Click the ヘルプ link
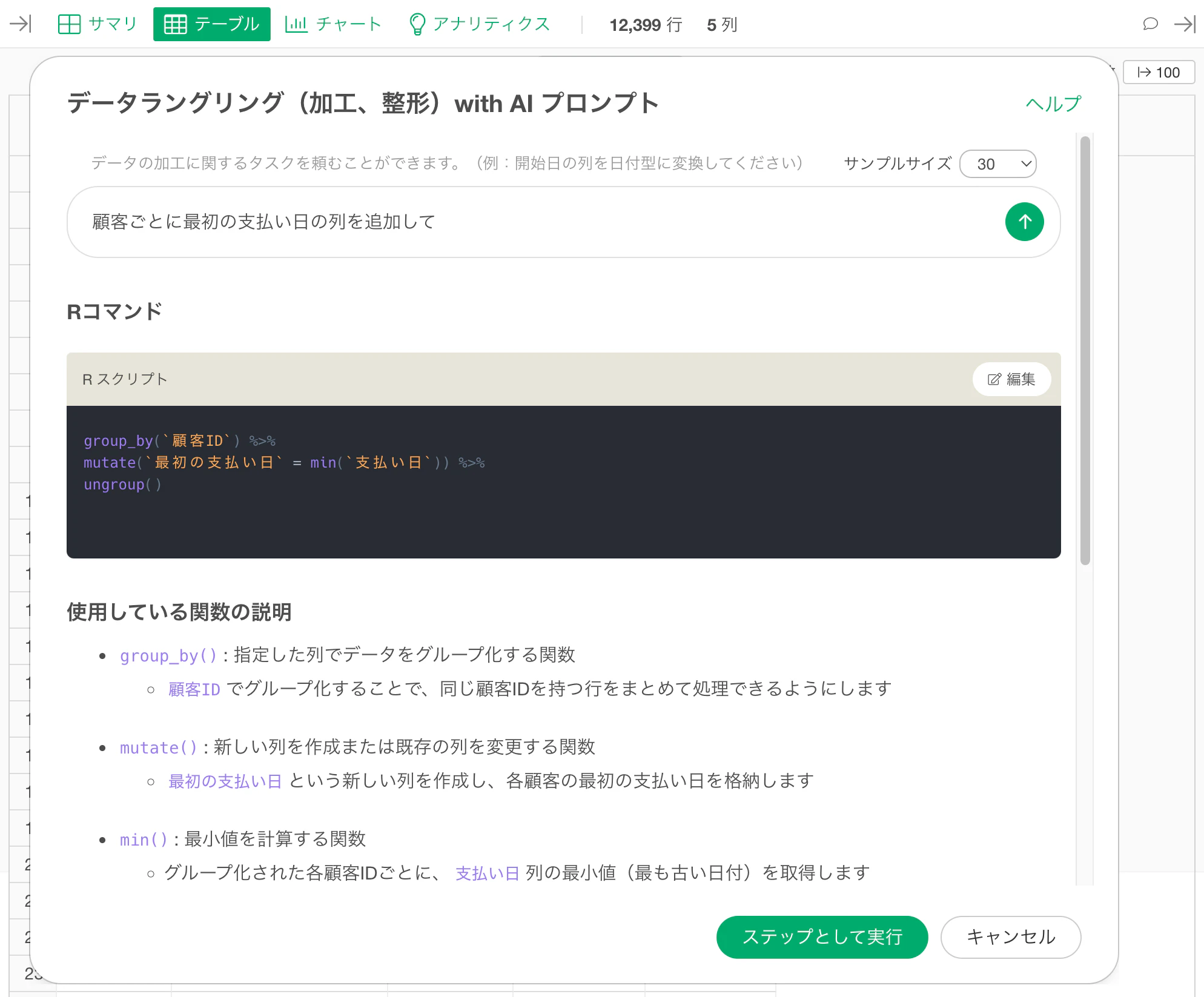The width and height of the screenshot is (1204, 997). point(1053,104)
